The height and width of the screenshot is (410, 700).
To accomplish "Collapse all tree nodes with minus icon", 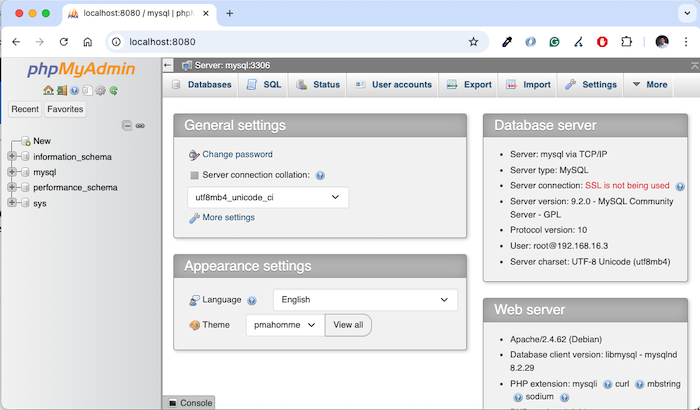I will point(127,126).
